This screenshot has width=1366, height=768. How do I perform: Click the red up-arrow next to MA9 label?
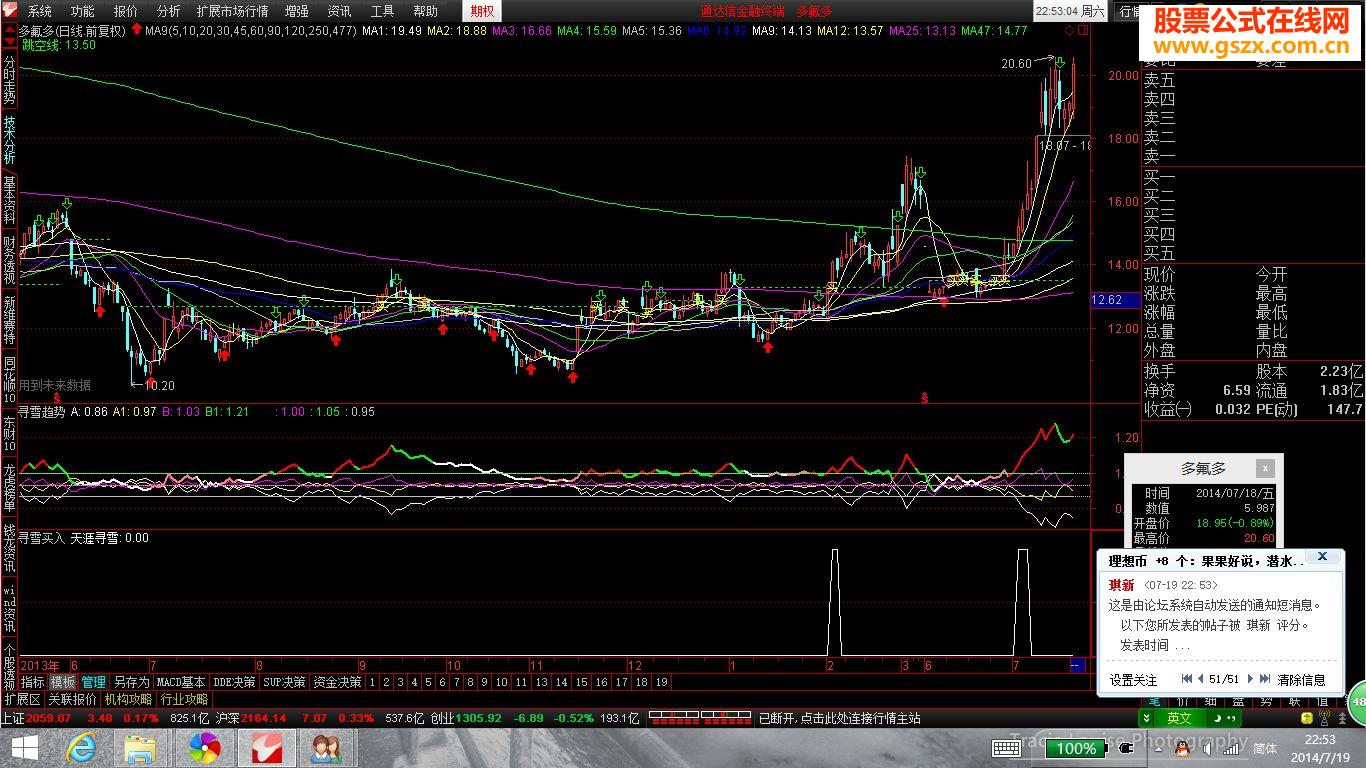pos(137,30)
